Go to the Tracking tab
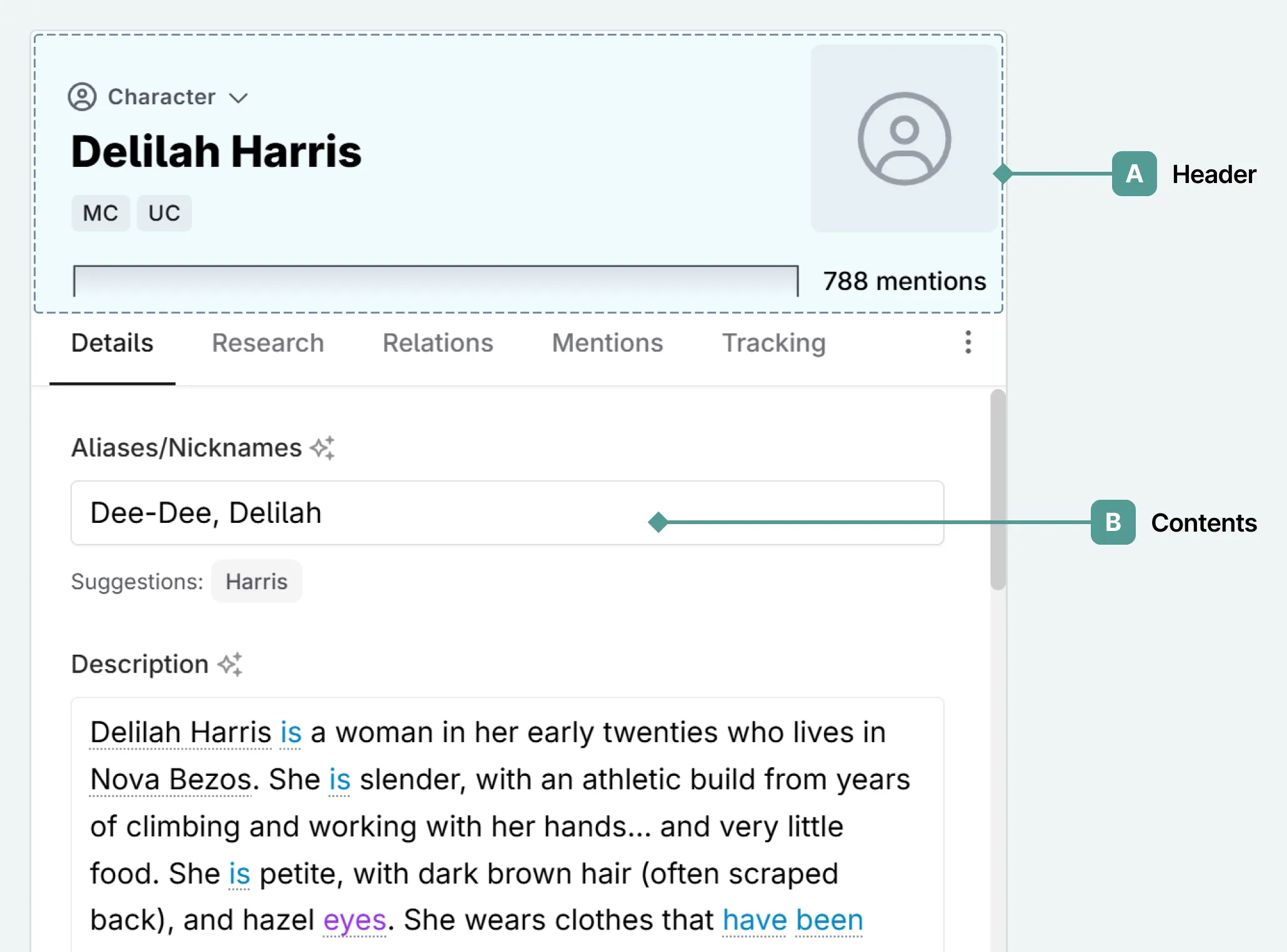 pyautogui.click(x=774, y=343)
